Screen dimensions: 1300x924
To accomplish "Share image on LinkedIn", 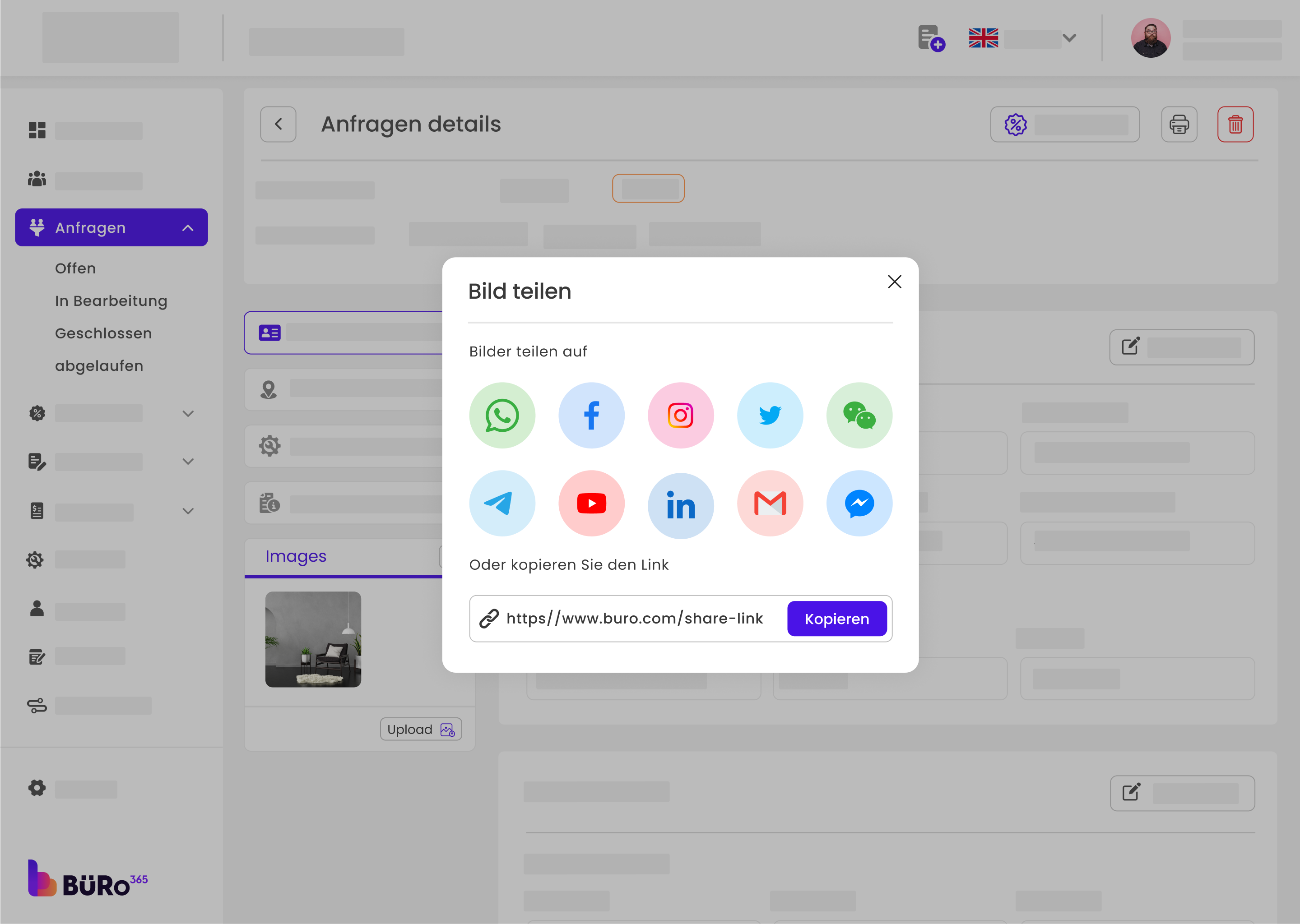I will point(681,505).
